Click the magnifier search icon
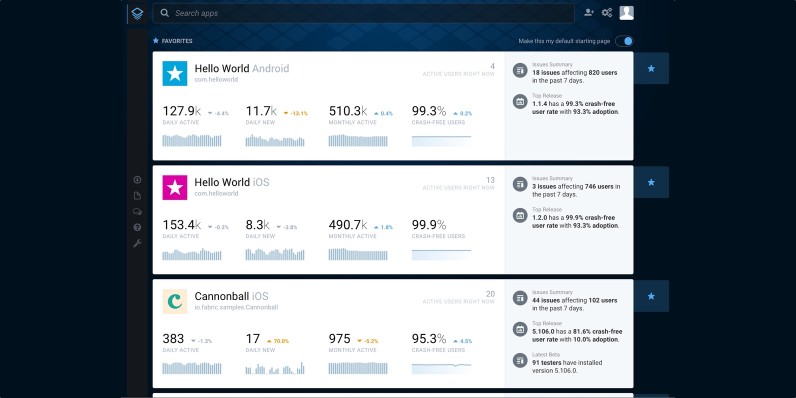 [x=164, y=13]
